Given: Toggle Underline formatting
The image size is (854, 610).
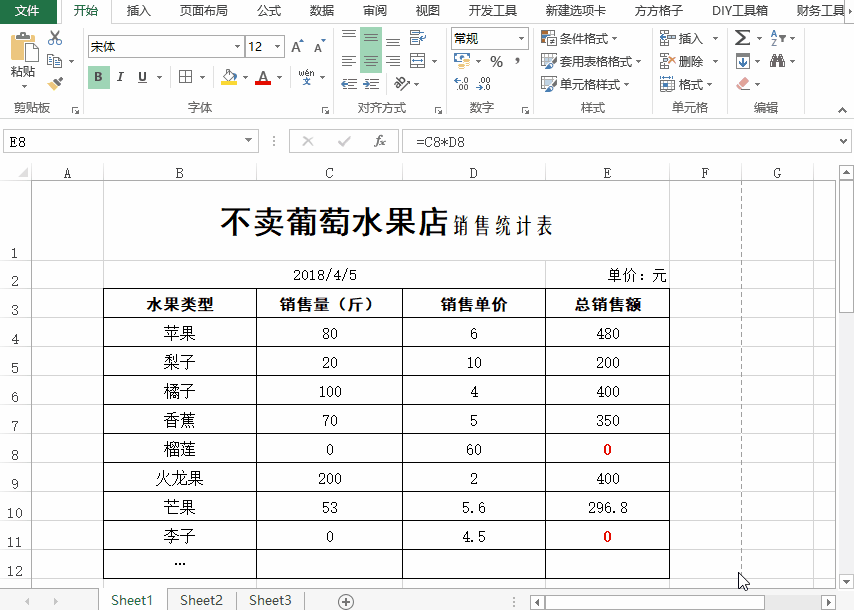Looking at the screenshot, I should (x=143, y=77).
